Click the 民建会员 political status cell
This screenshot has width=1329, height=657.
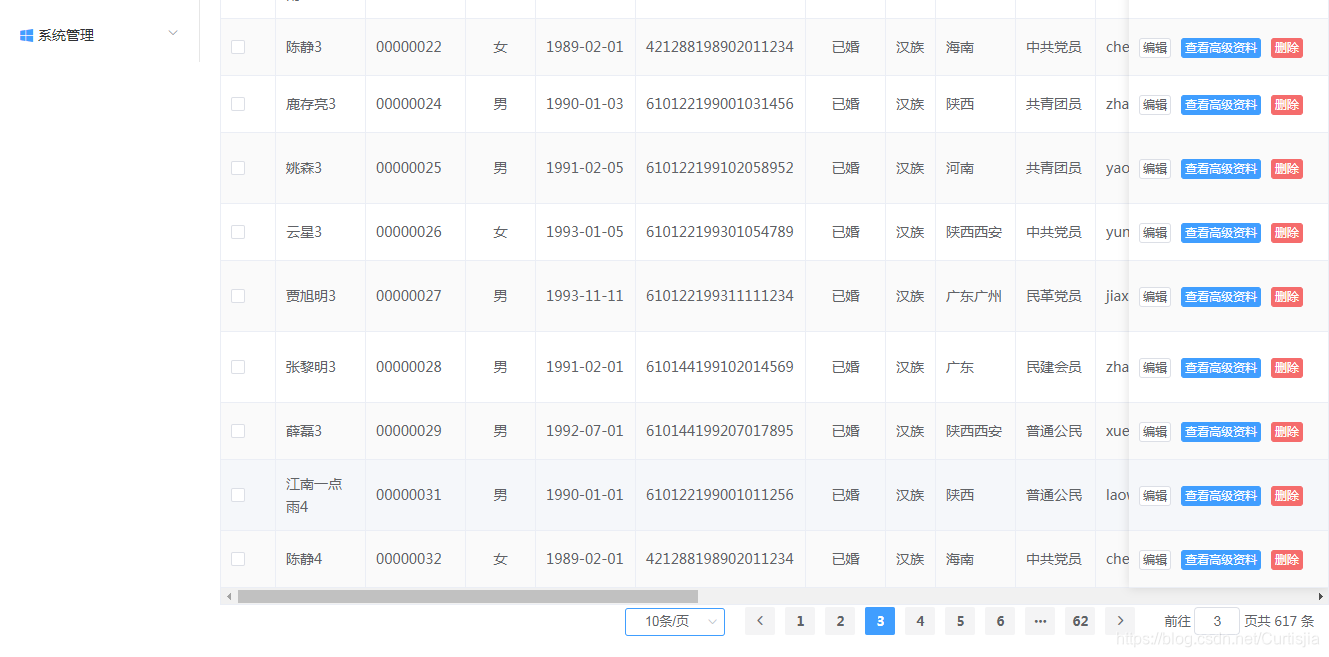click(1054, 367)
